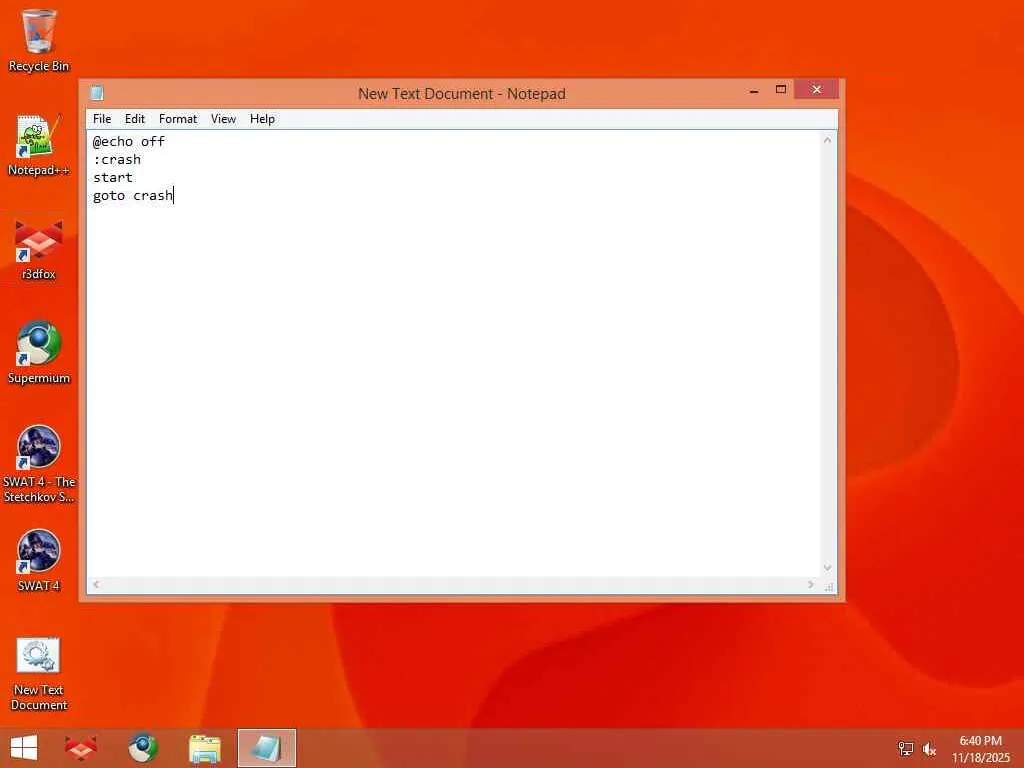Click the vertical scrollbar up arrow
Viewport: 1024px width, 768px height.
pos(827,140)
